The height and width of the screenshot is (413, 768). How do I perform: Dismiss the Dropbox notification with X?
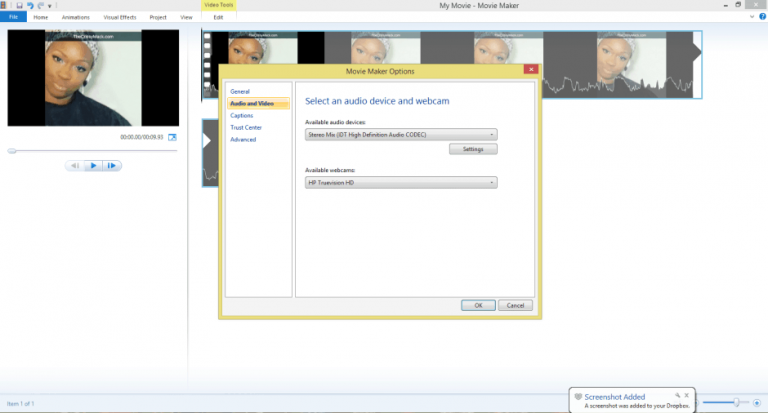(687, 395)
